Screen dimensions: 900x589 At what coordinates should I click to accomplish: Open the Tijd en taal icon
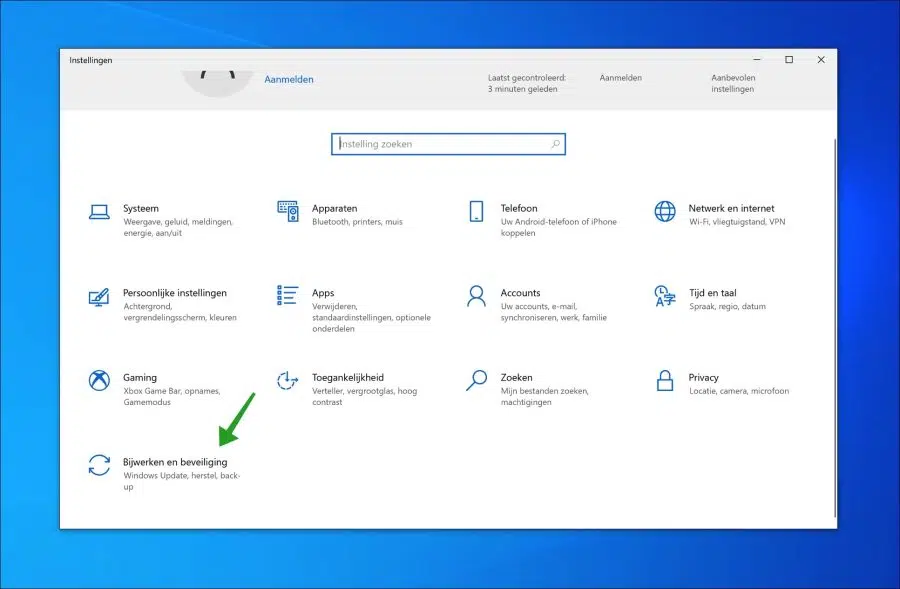coord(665,296)
